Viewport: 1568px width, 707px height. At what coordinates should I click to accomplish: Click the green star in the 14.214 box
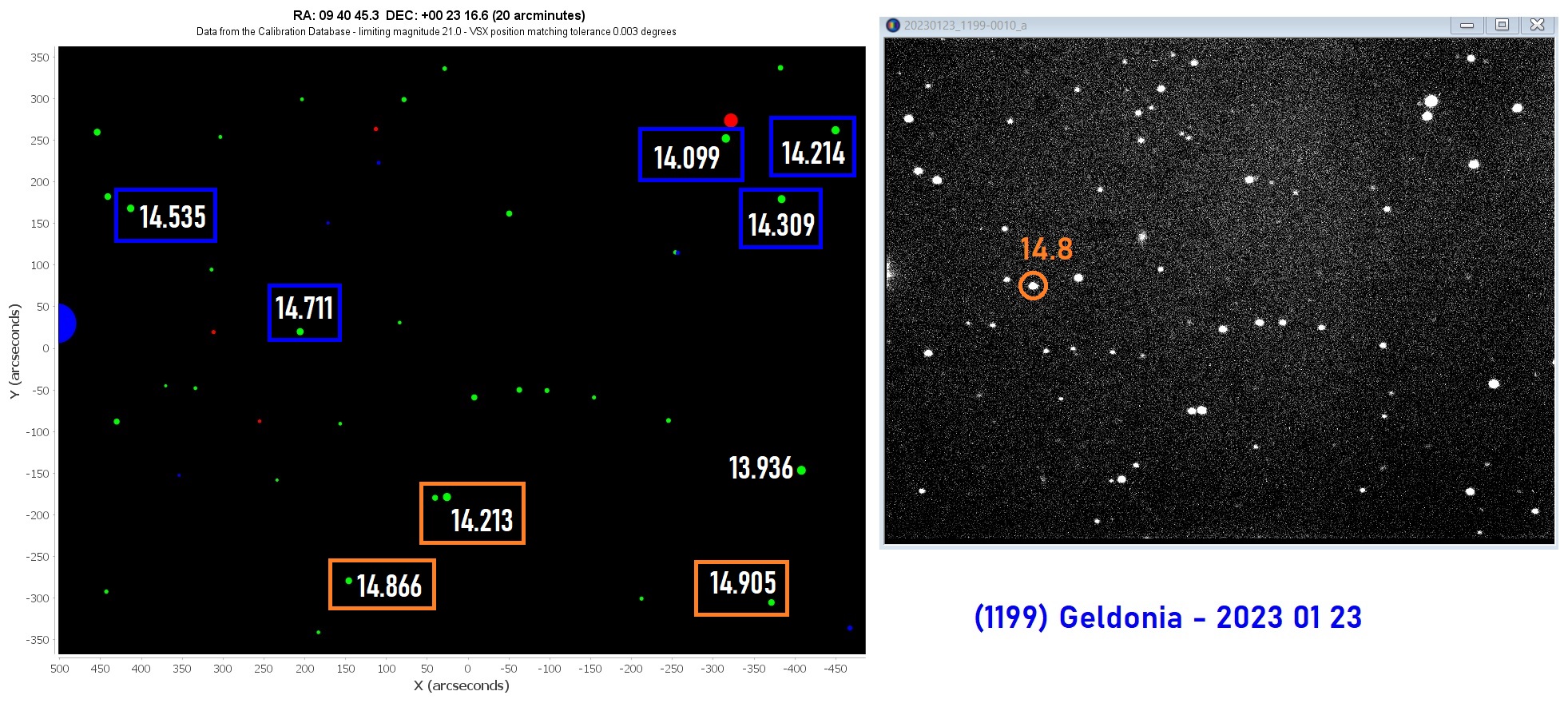point(836,130)
